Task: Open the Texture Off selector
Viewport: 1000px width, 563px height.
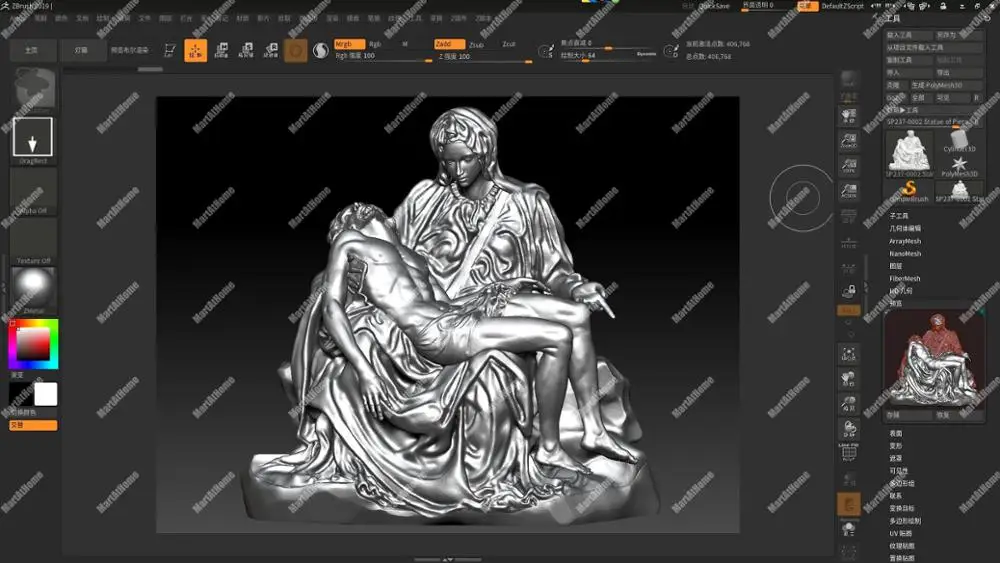Action: (x=33, y=242)
